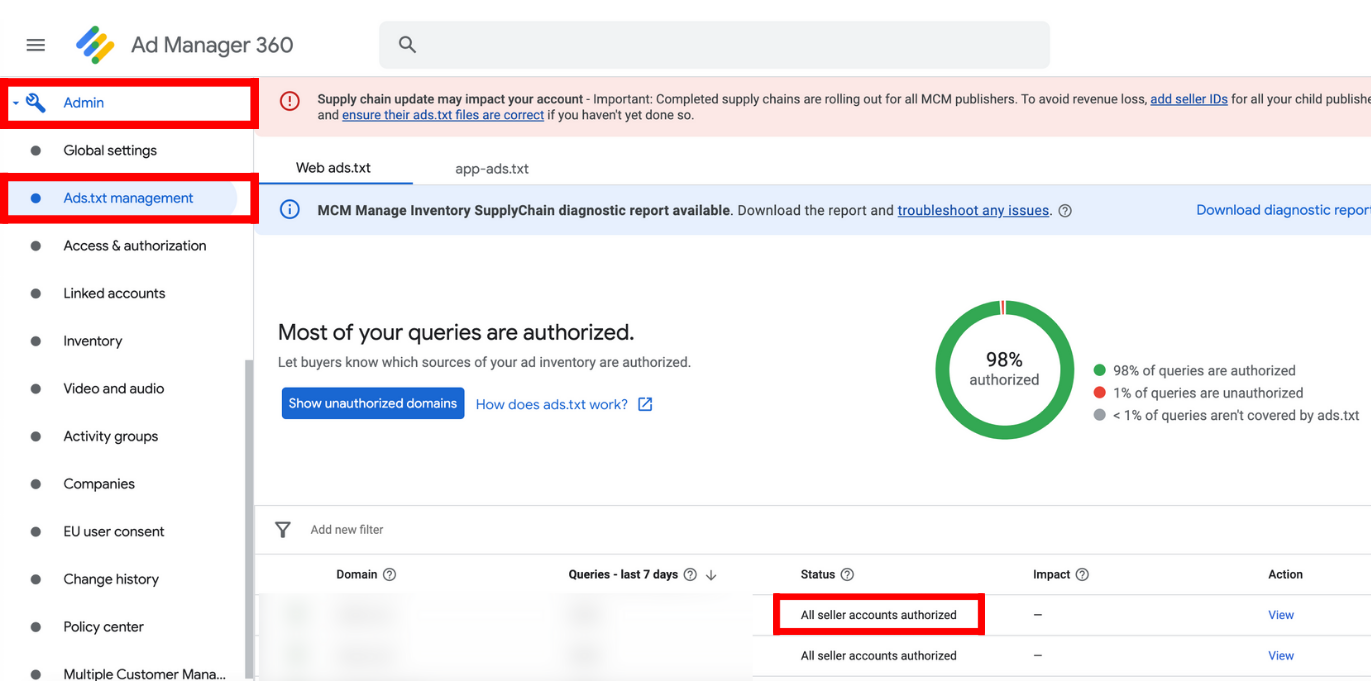This screenshot has height=700, width=1371.
Task: Click green legend dot for authorized queries
Action: [x=1100, y=371]
